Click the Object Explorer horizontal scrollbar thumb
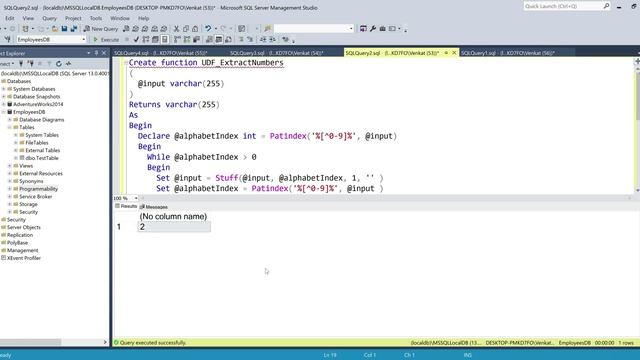Image resolution: width=640 pixels, height=360 pixels. pyautogui.click(x=31, y=342)
